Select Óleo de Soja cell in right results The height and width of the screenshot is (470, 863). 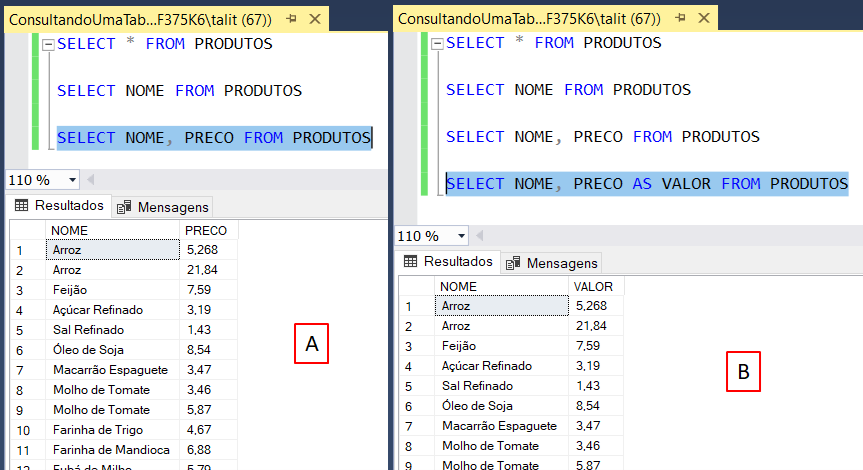[502, 406]
